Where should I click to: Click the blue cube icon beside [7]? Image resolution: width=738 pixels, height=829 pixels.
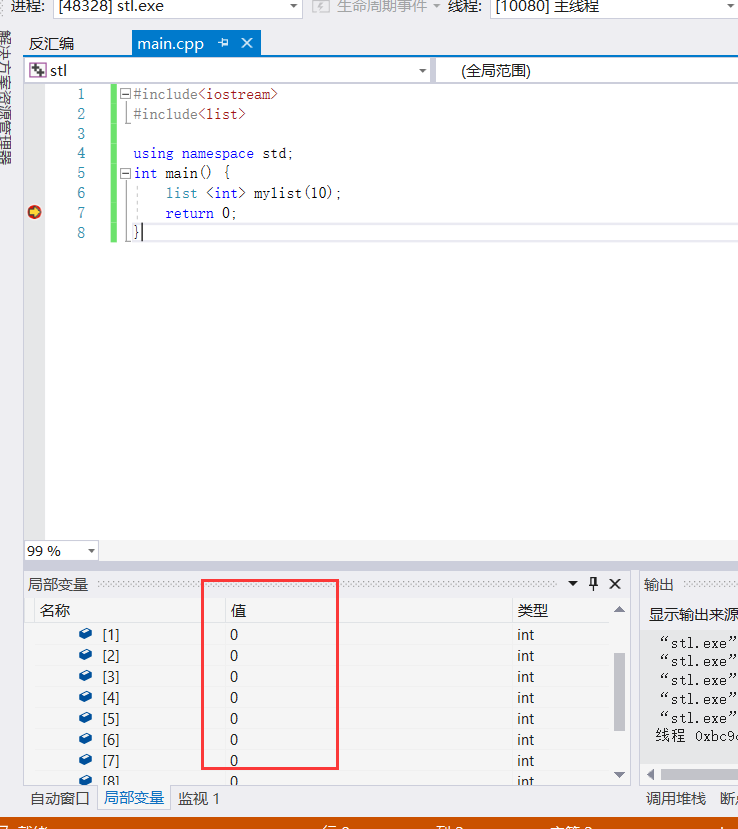click(x=85, y=760)
